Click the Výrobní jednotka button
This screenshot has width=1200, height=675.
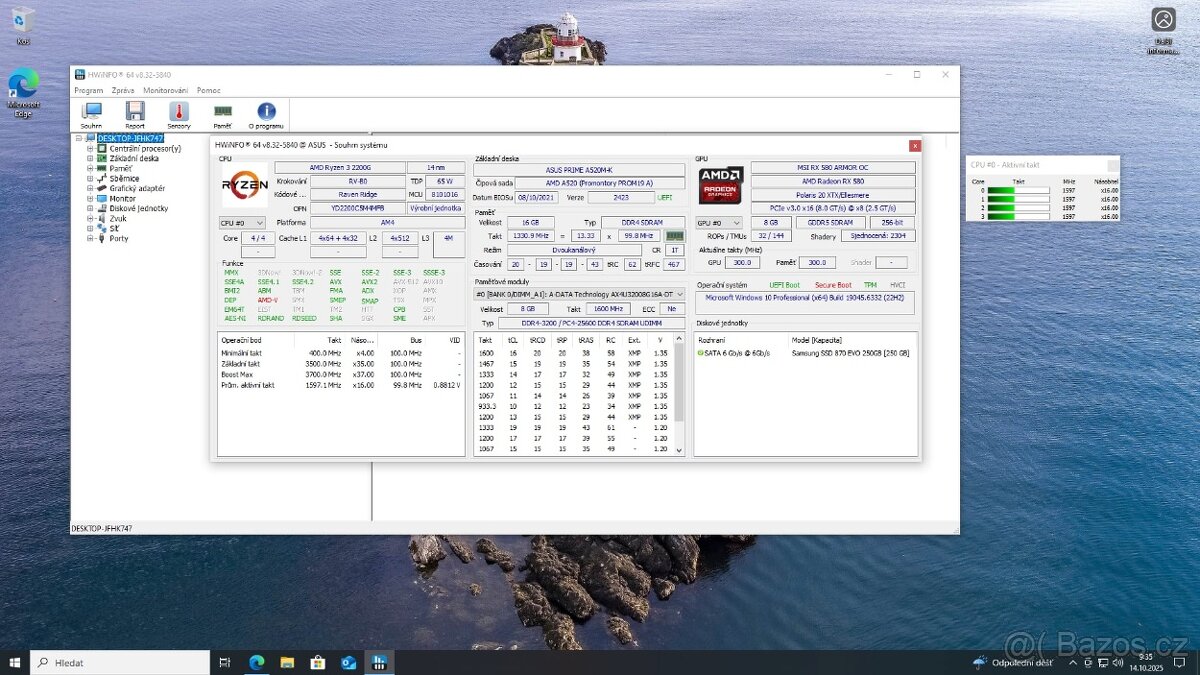tap(435, 207)
